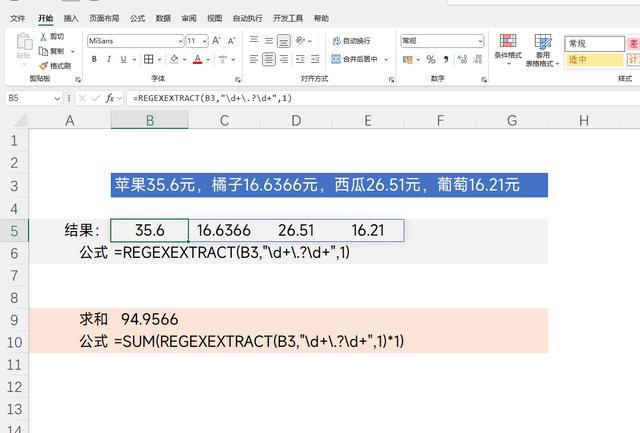Click the phonetic guide (文) icon
Viewport: 640px width, 433px height.
[x=222, y=60]
